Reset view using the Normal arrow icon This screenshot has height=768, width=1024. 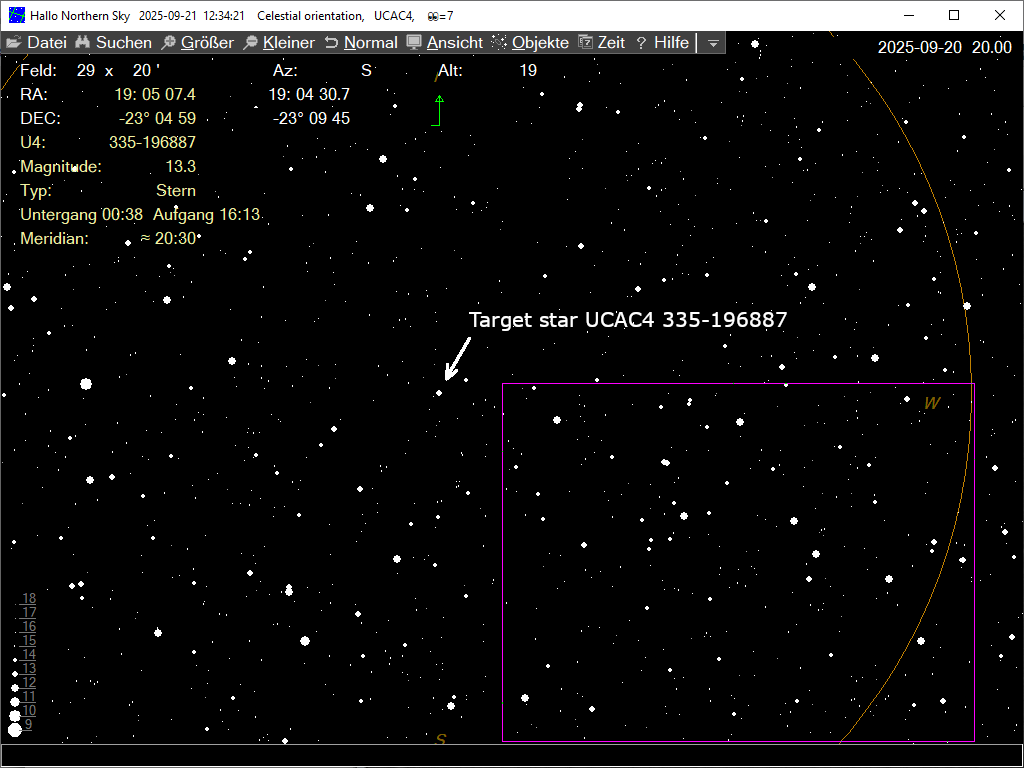click(331, 43)
